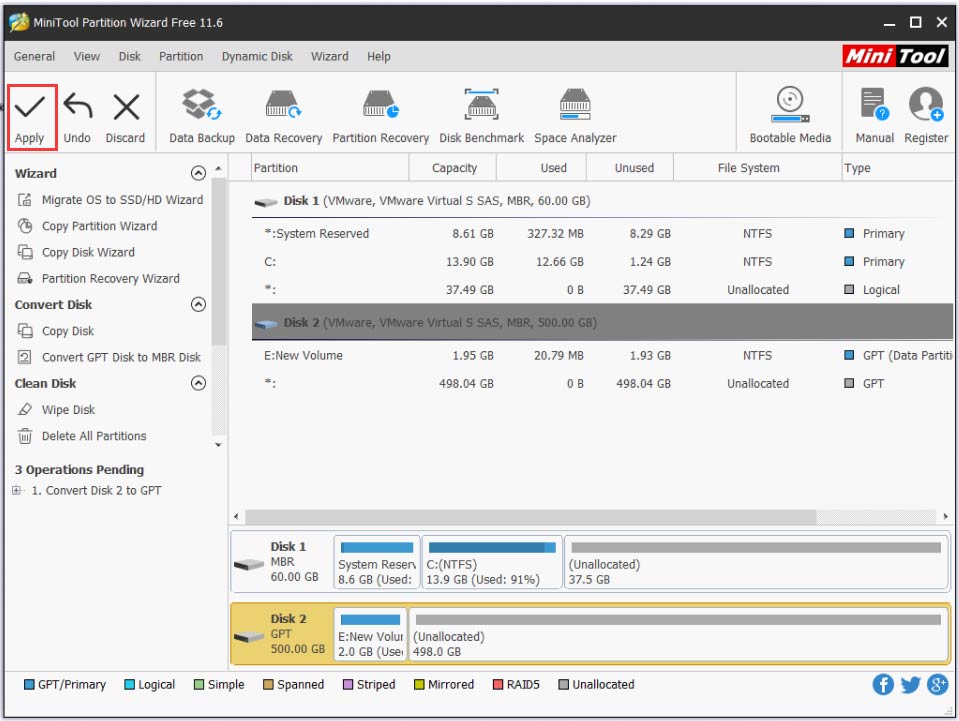
Task: Open the Google Plus share icon
Action: click(x=937, y=684)
